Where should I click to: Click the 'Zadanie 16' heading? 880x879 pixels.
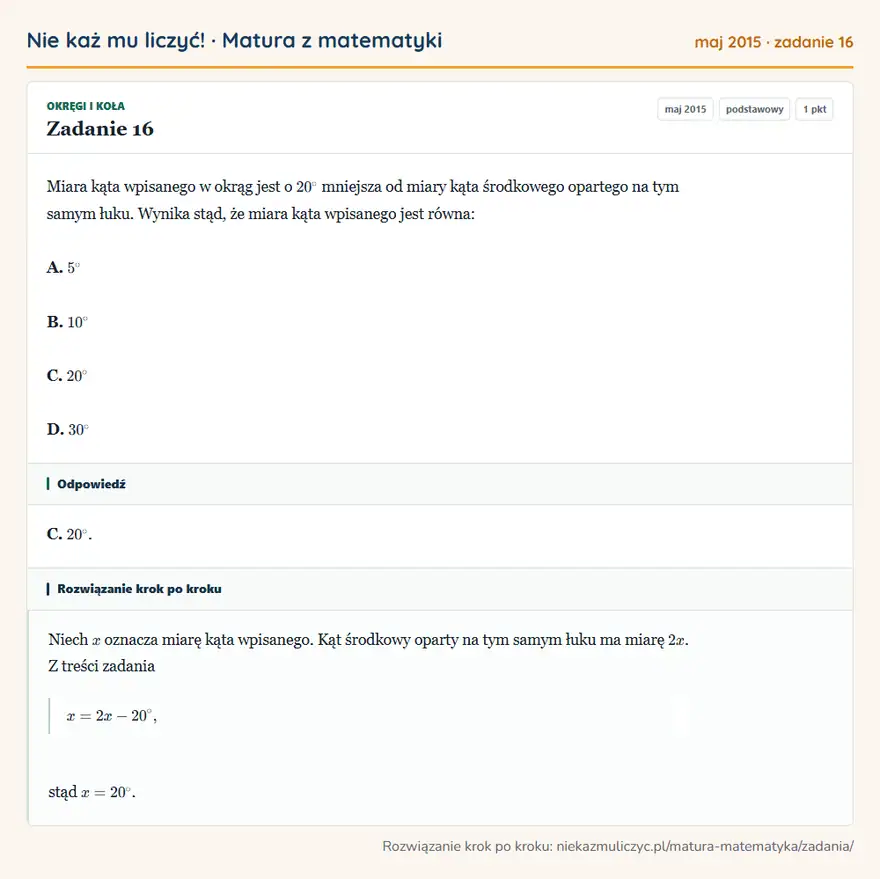[100, 129]
